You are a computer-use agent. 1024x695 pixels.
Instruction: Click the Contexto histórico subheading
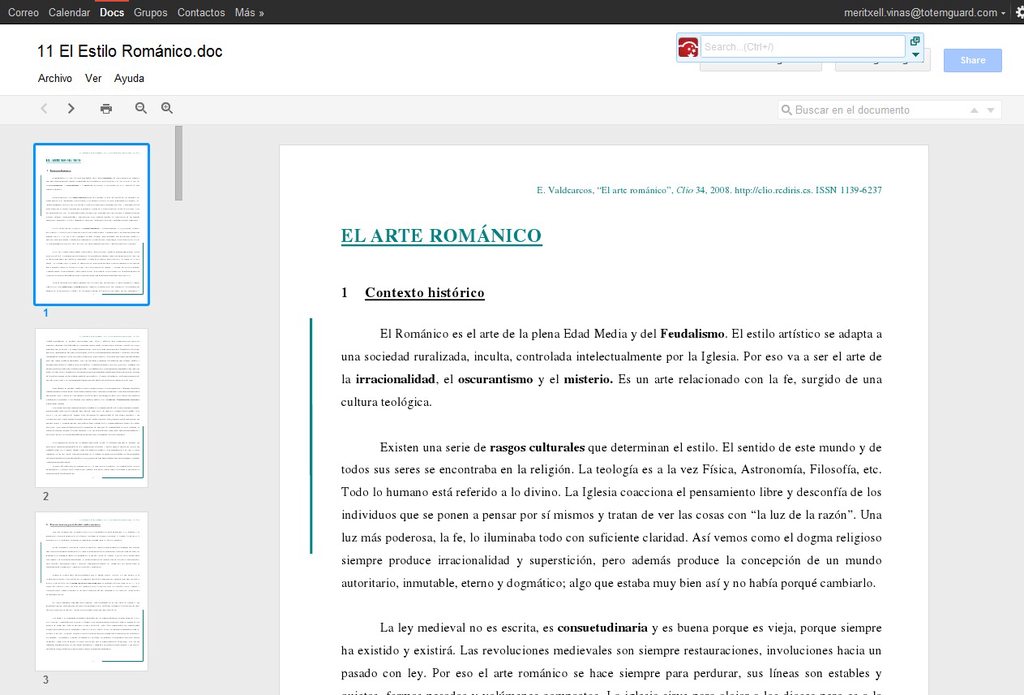424,293
